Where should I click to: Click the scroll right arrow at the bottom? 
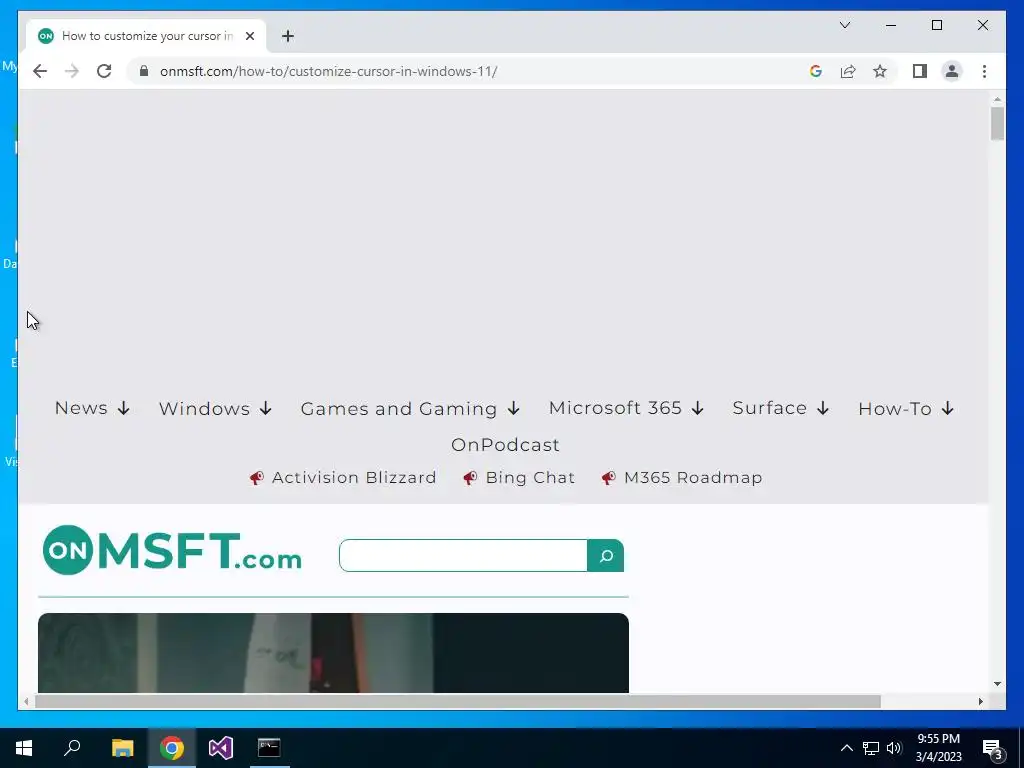980,701
